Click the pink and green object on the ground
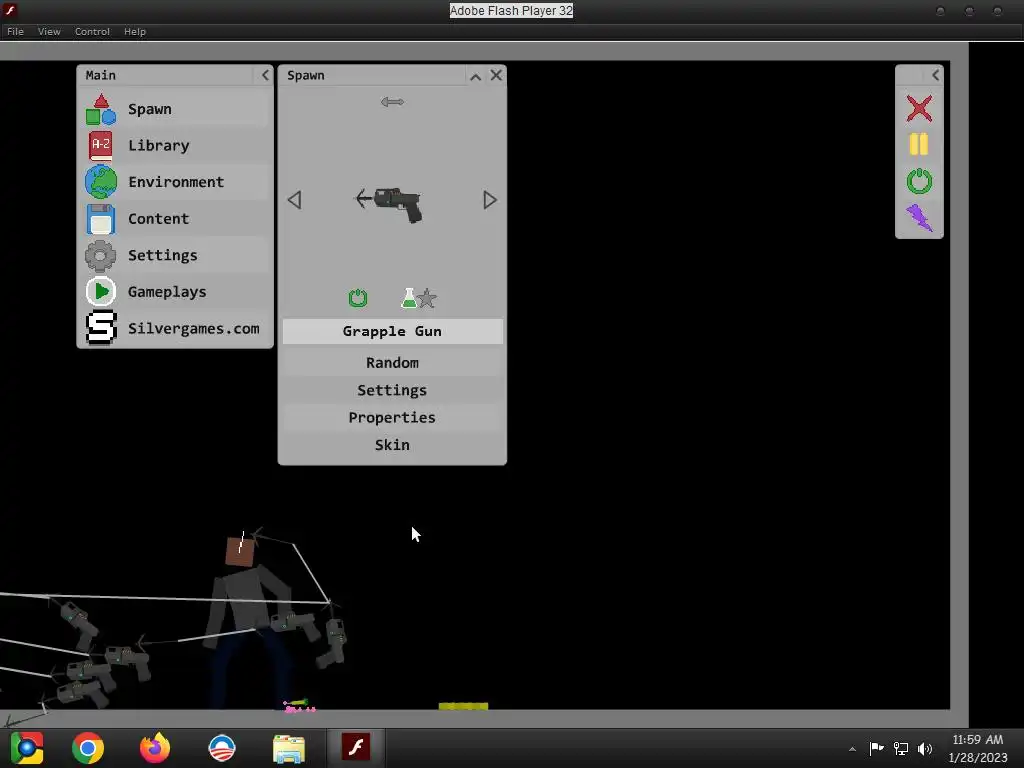Viewport: 1024px width, 768px height. point(300,705)
